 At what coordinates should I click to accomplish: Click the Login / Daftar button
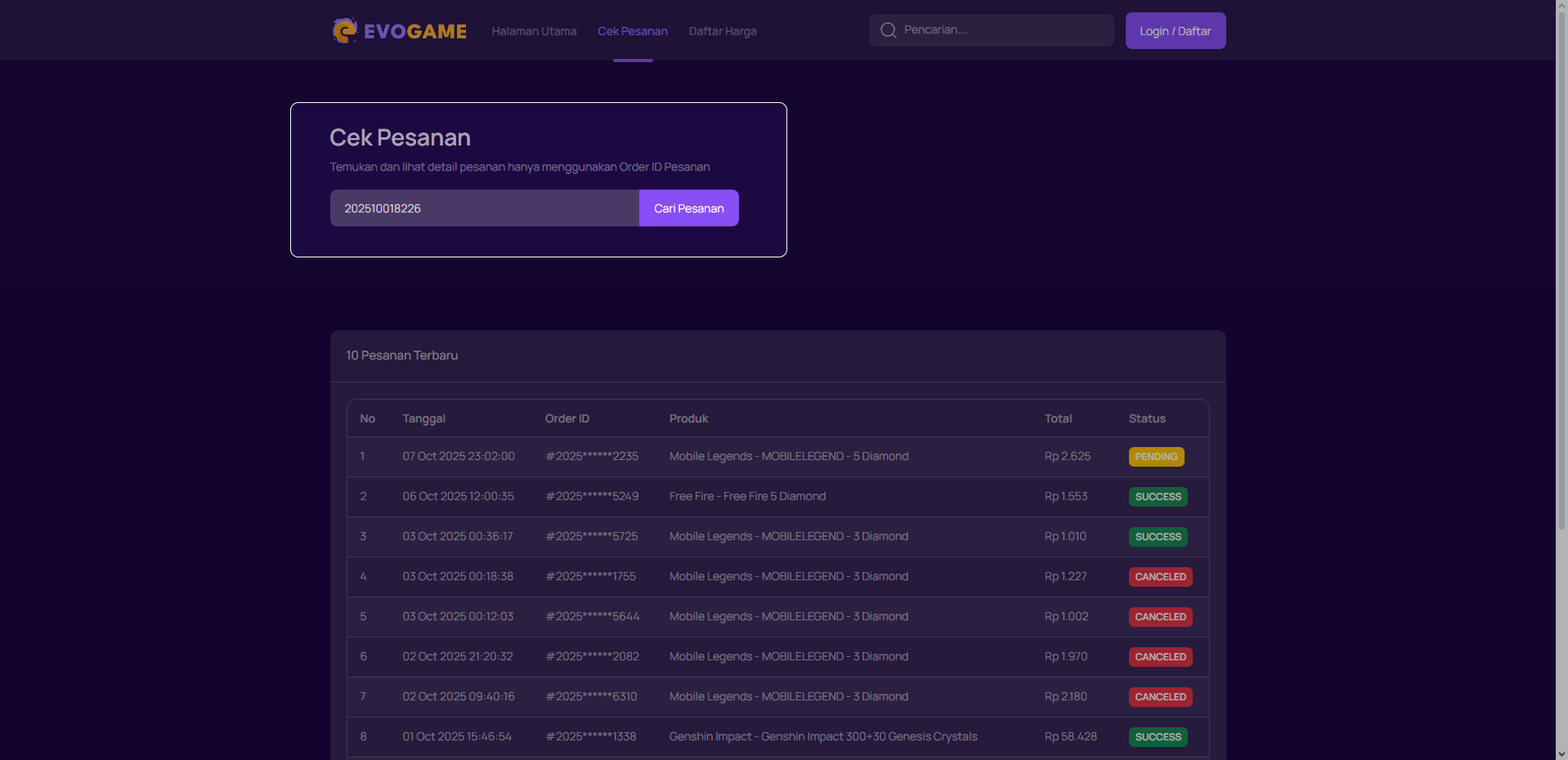(x=1175, y=31)
